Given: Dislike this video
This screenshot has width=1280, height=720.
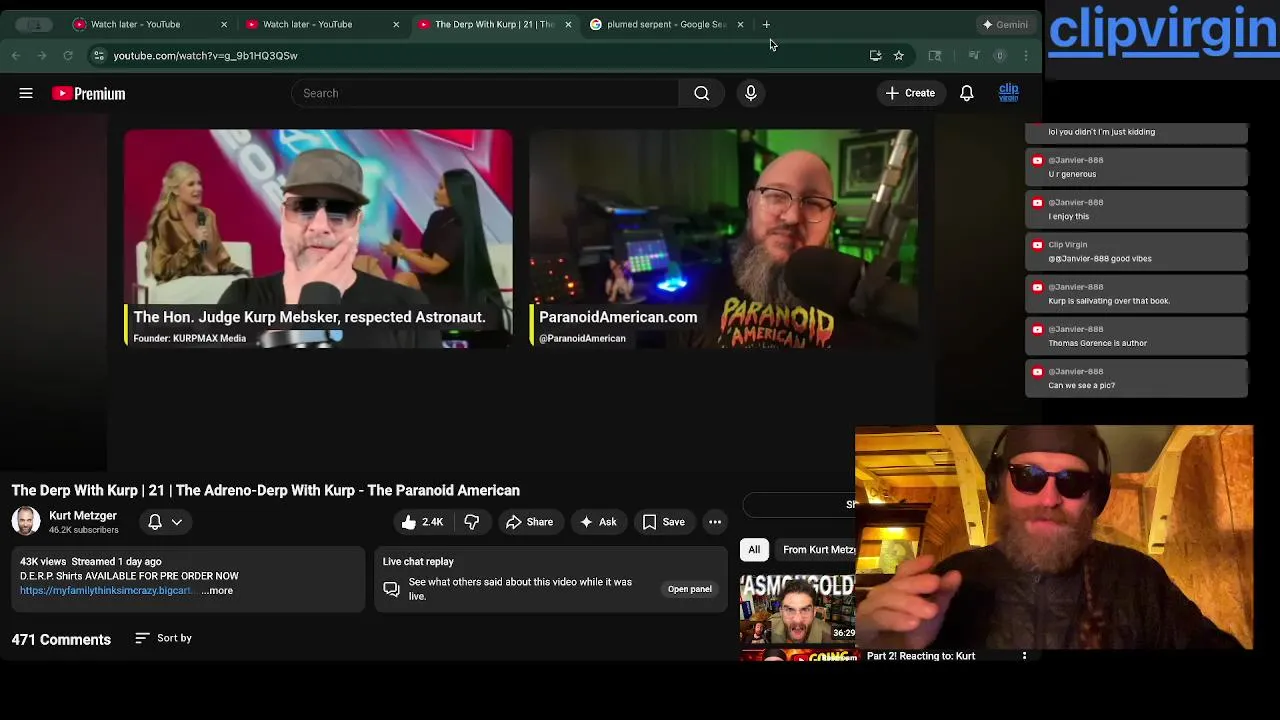Looking at the screenshot, I should tap(471, 522).
